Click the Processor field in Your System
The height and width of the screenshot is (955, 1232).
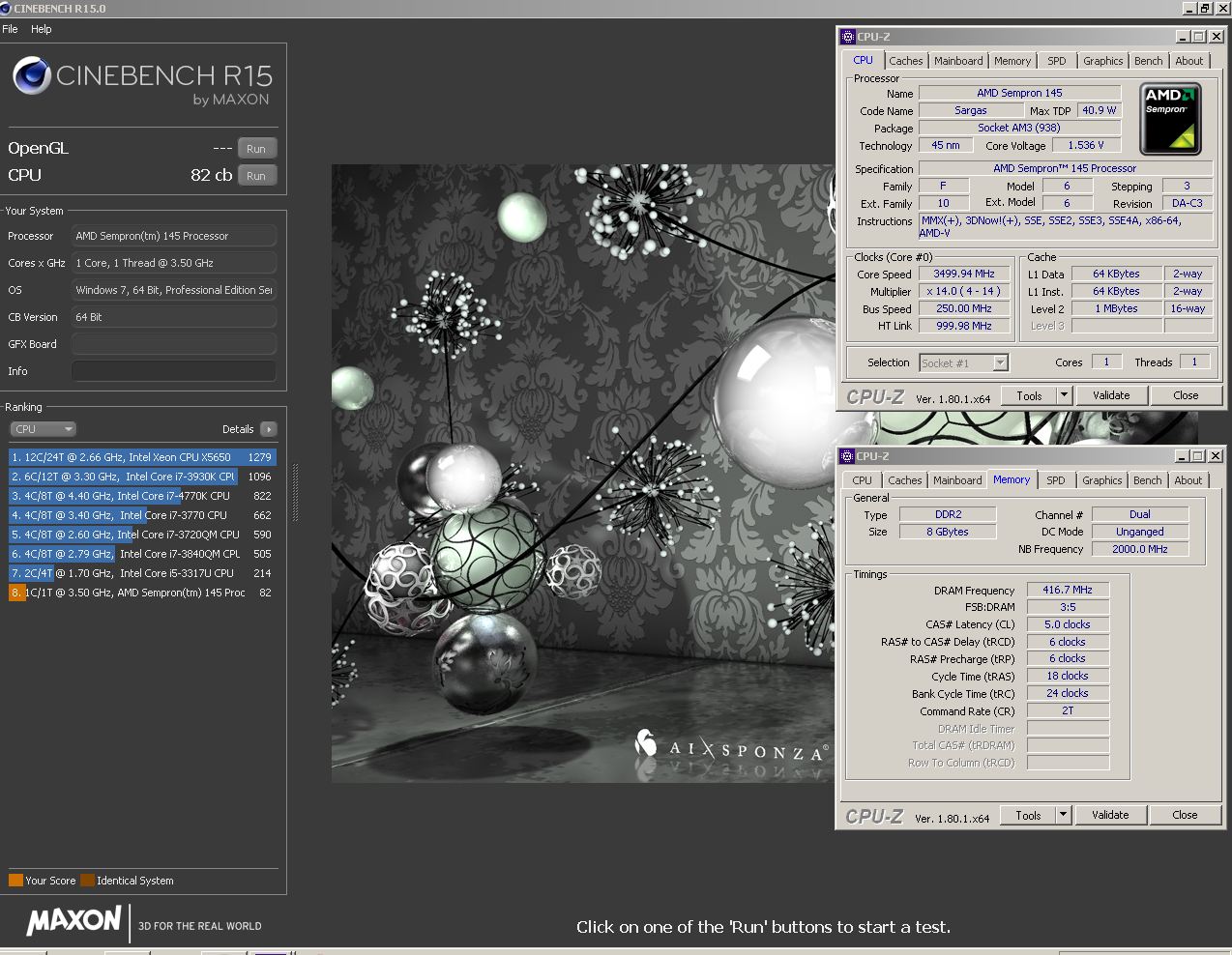tap(174, 236)
